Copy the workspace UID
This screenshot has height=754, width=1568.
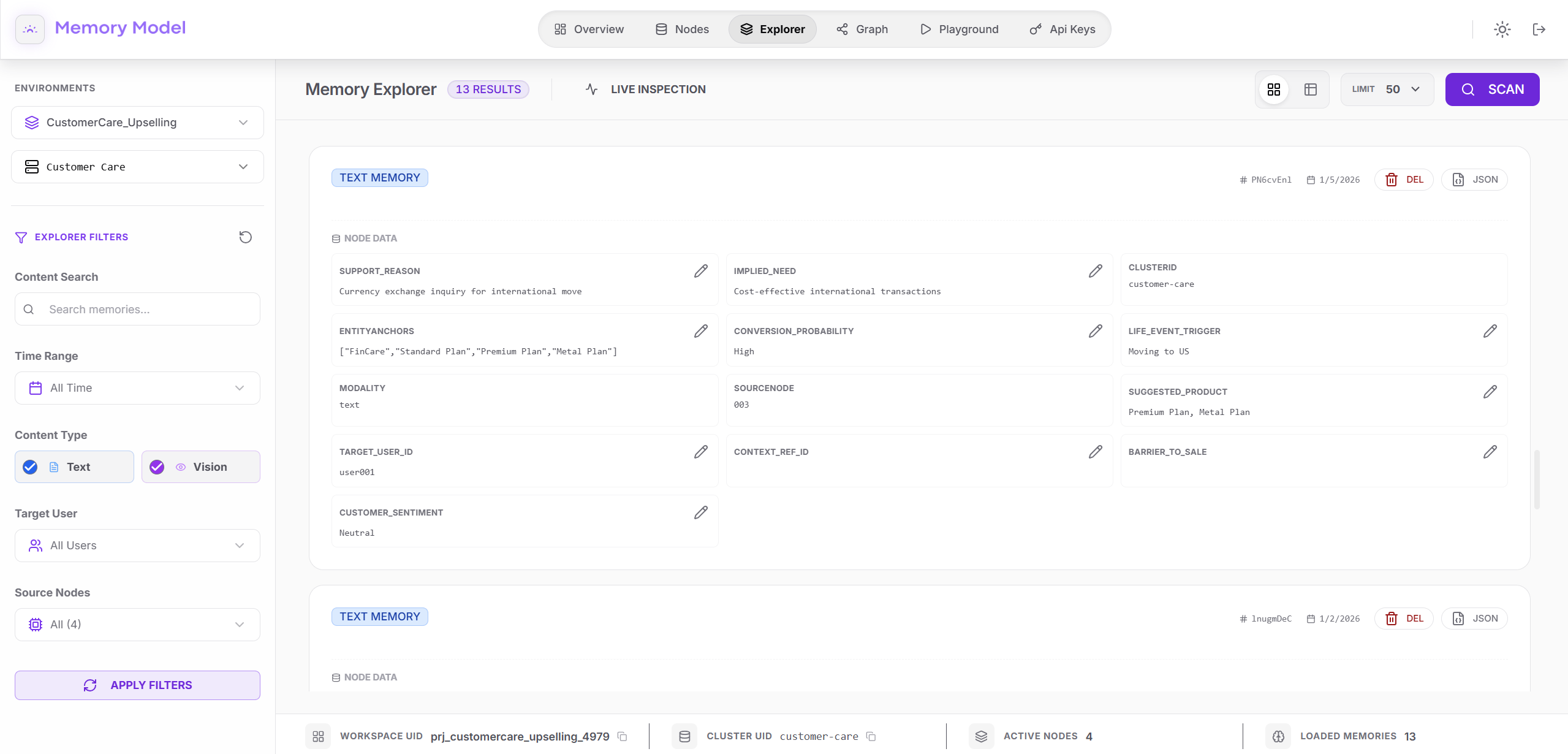coord(623,736)
